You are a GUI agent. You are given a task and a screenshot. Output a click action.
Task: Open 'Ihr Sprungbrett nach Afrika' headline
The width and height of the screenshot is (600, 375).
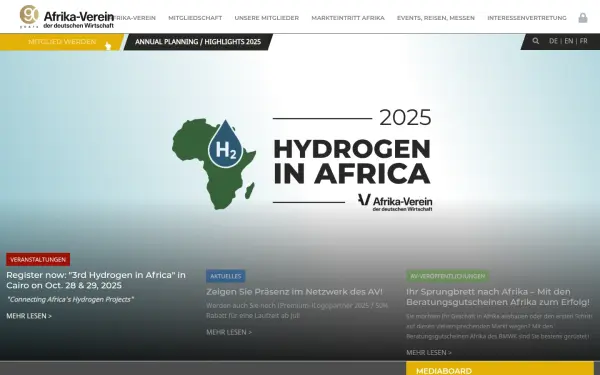[x=498, y=297]
